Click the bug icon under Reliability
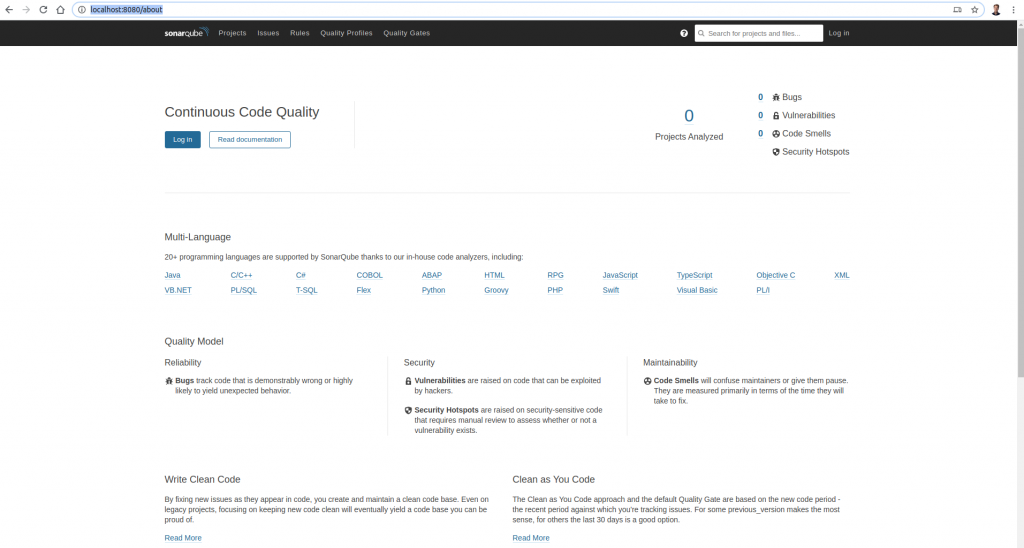This screenshot has width=1024, height=548. (x=168, y=381)
